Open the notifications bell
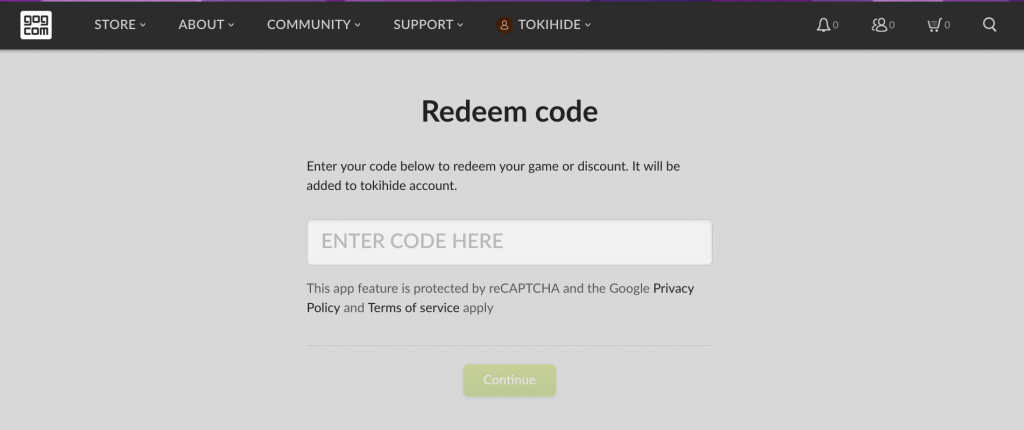1024x430 pixels. point(823,25)
